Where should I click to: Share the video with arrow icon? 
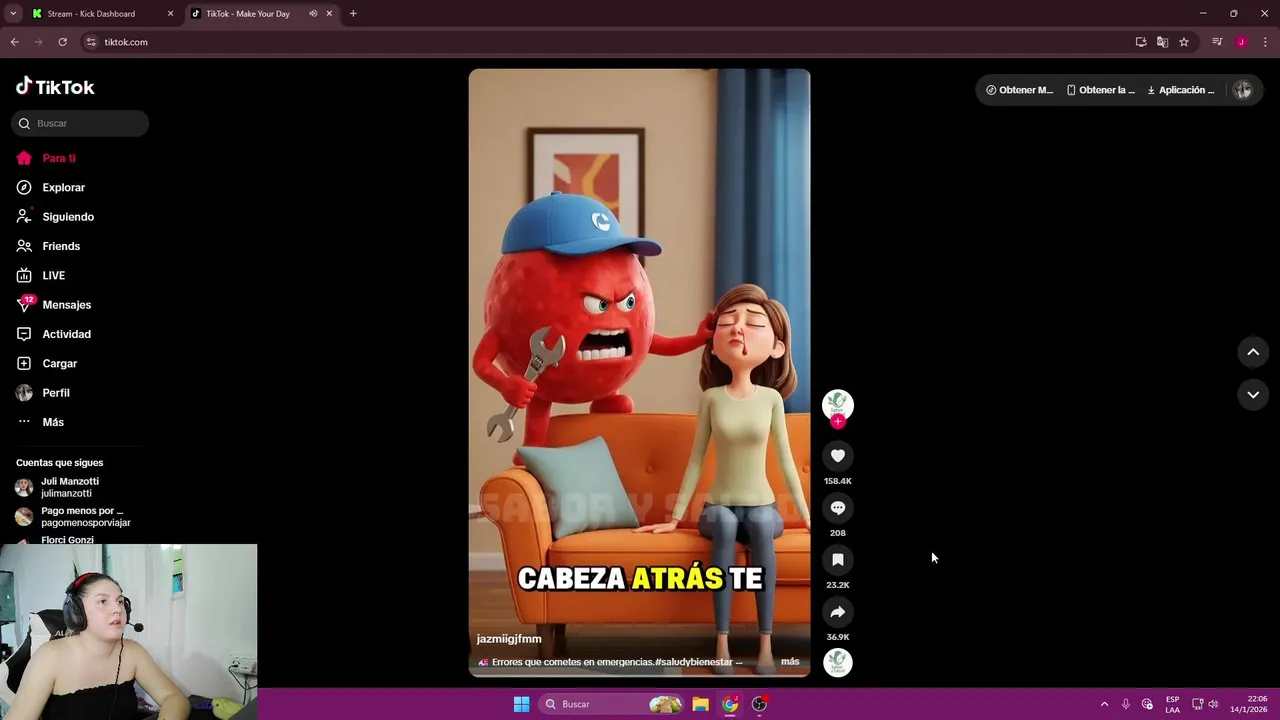tap(838, 612)
